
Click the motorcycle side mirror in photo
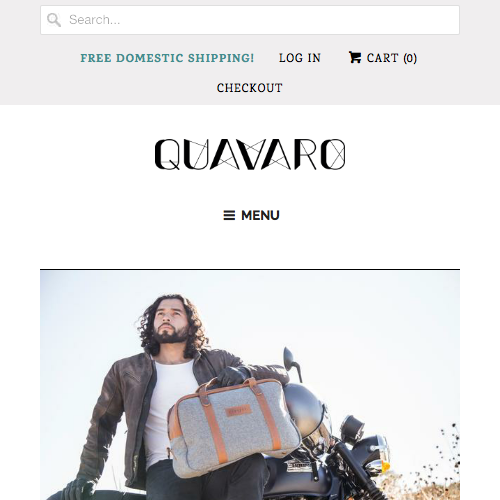point(291,360)
